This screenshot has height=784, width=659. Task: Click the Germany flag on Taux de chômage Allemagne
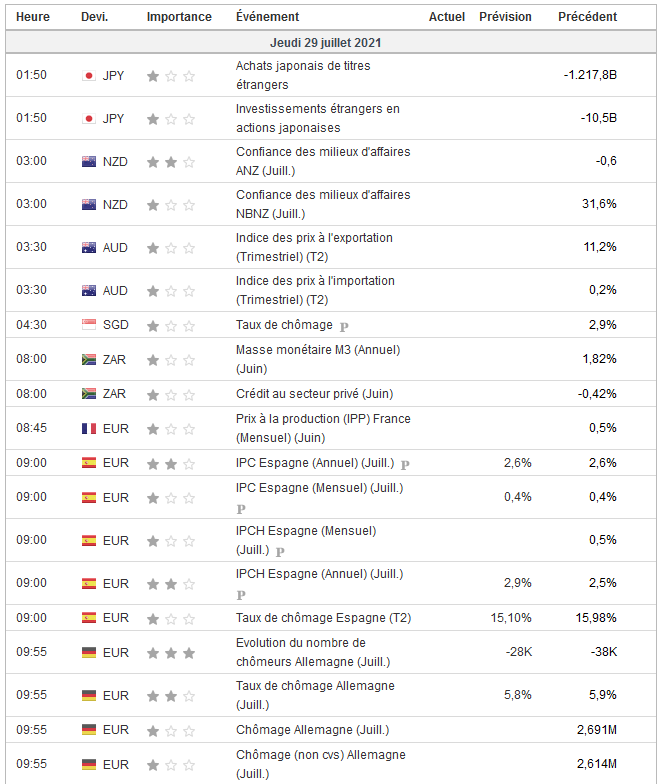88,695
